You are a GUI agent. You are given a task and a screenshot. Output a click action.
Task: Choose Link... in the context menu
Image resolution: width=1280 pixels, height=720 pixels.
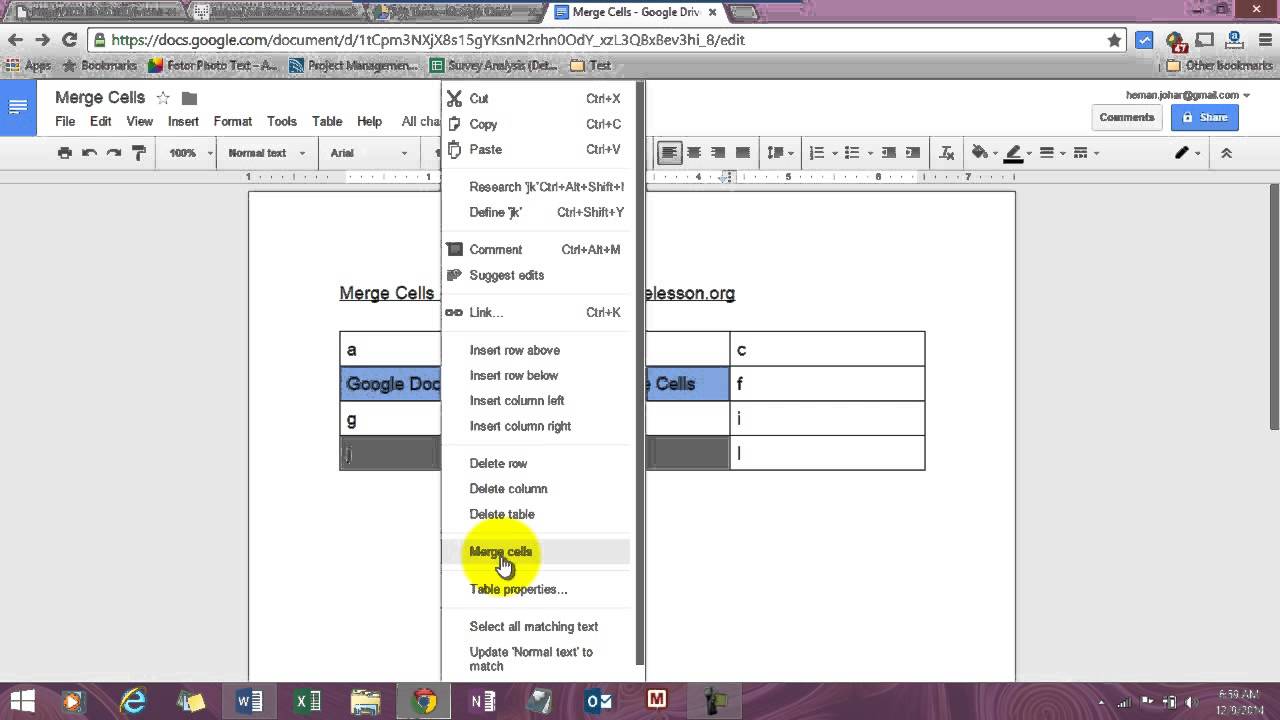(536, 312)
